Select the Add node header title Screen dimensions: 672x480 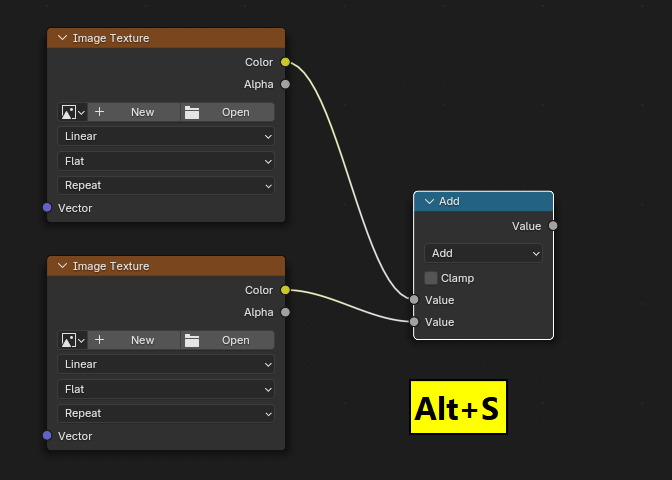(449, 201)
